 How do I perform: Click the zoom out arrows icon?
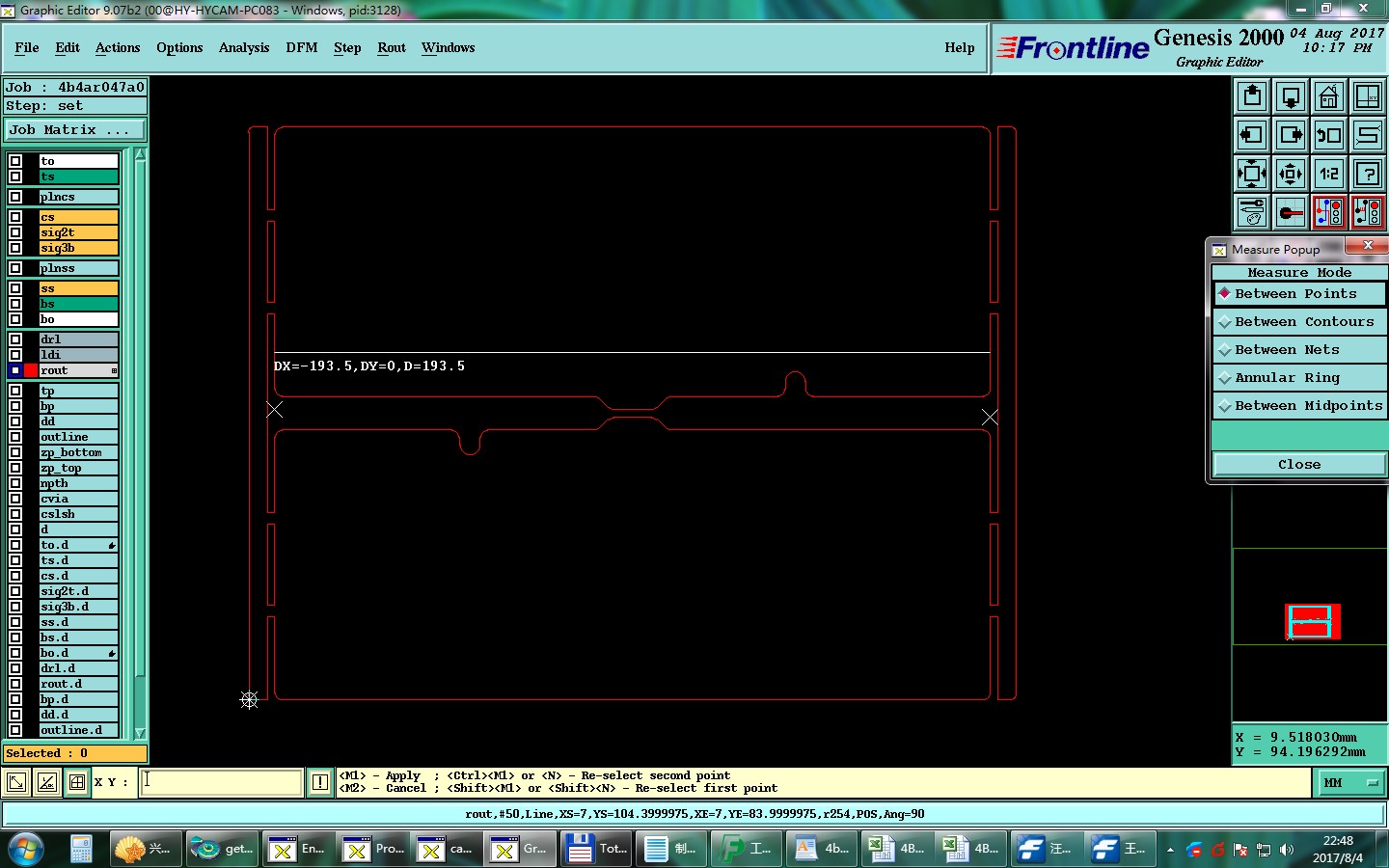1291,174
